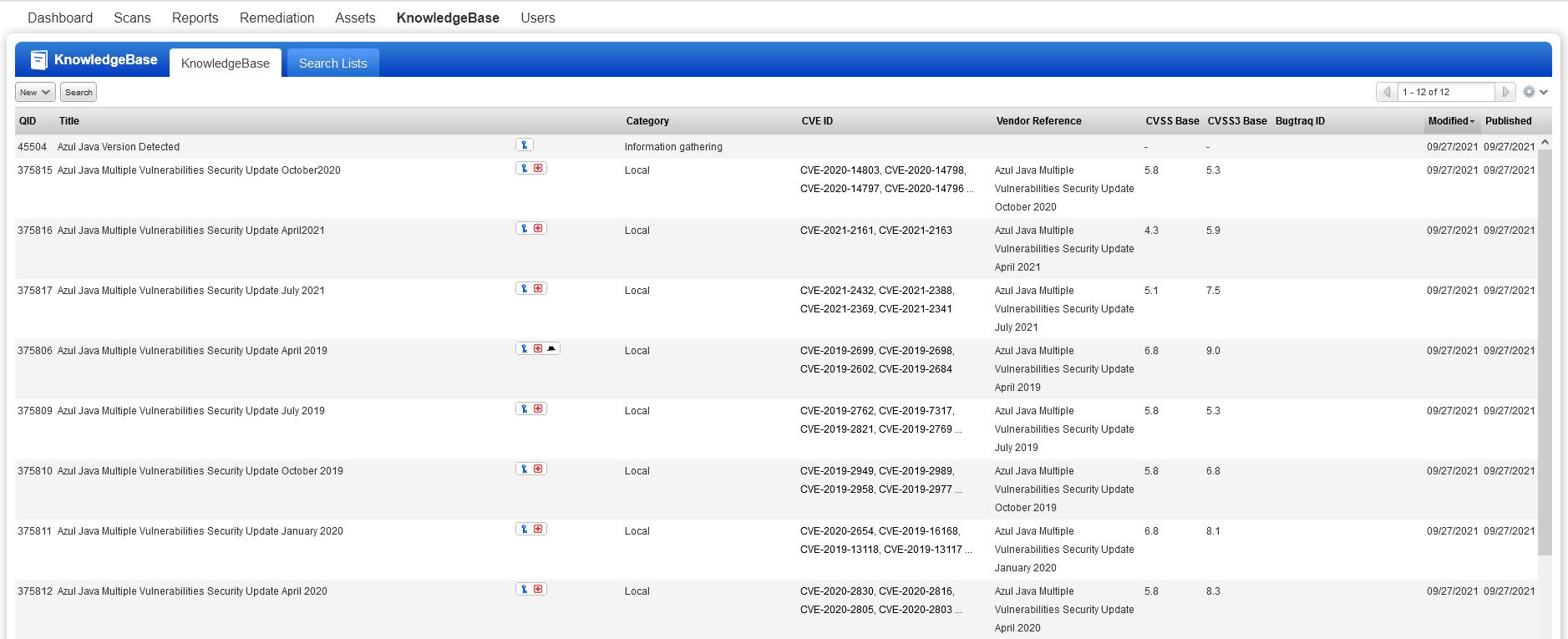Click the red patch icon for QID 375812
This screenshot has height=639, width=1568.
tap(538, 590)
